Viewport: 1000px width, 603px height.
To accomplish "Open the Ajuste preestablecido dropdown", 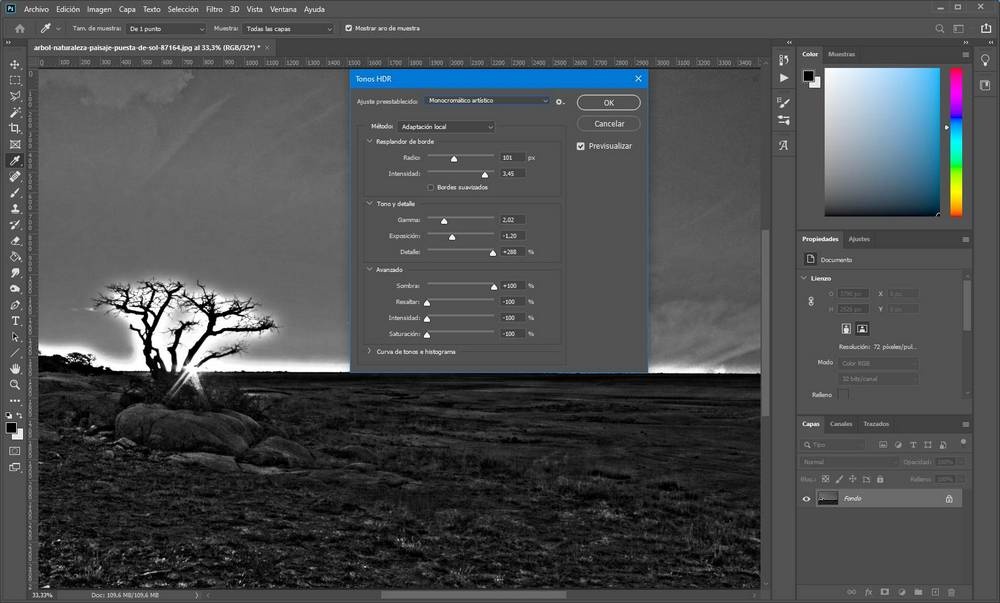I will pos(487,101).
